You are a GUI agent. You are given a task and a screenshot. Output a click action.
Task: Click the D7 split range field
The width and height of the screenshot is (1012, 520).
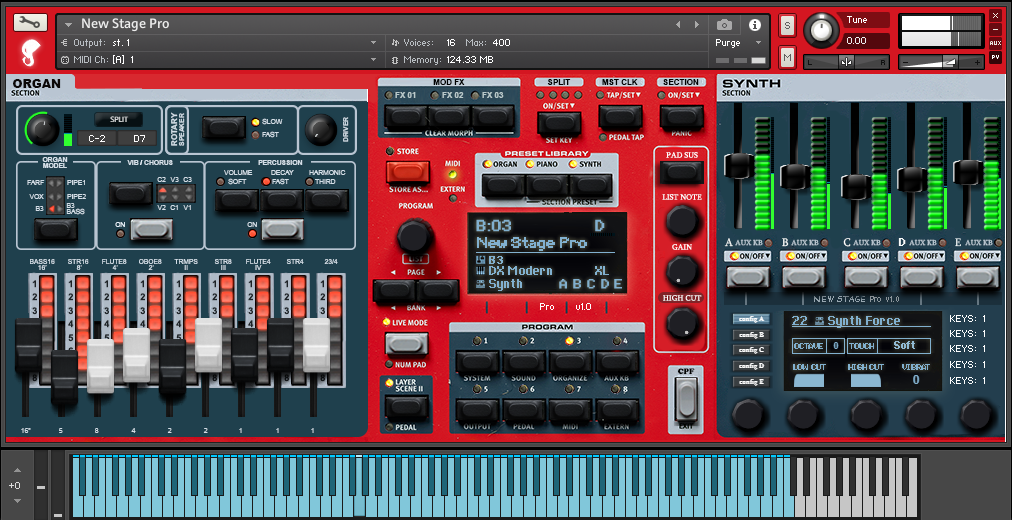pos(136,138)
